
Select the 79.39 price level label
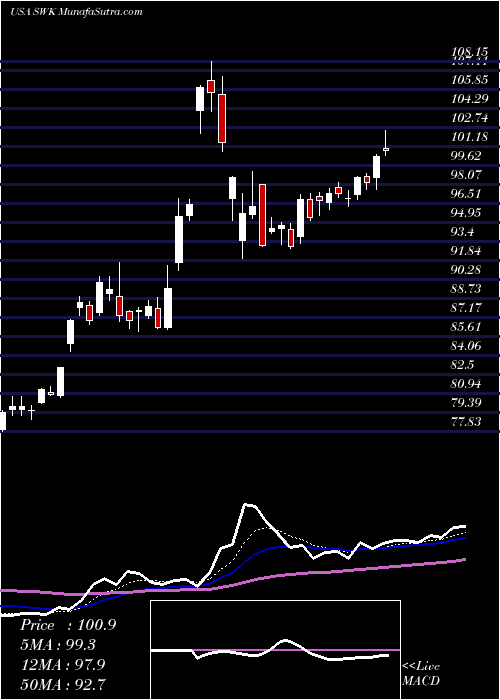[x=466, y=402]
